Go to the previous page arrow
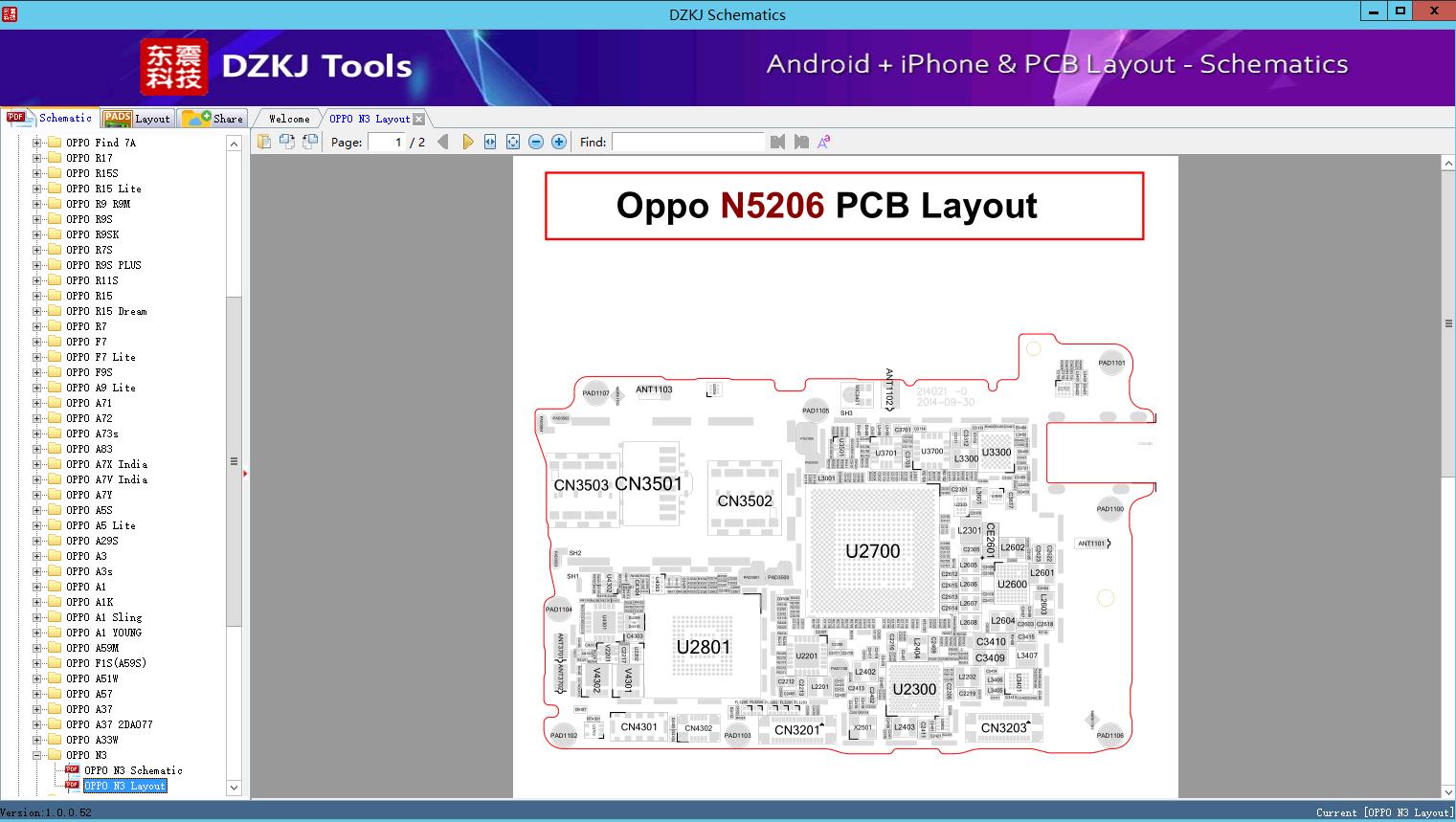The height and width of the screenshot is (822, 1456). pyautogui.click(x=442, y=142)
